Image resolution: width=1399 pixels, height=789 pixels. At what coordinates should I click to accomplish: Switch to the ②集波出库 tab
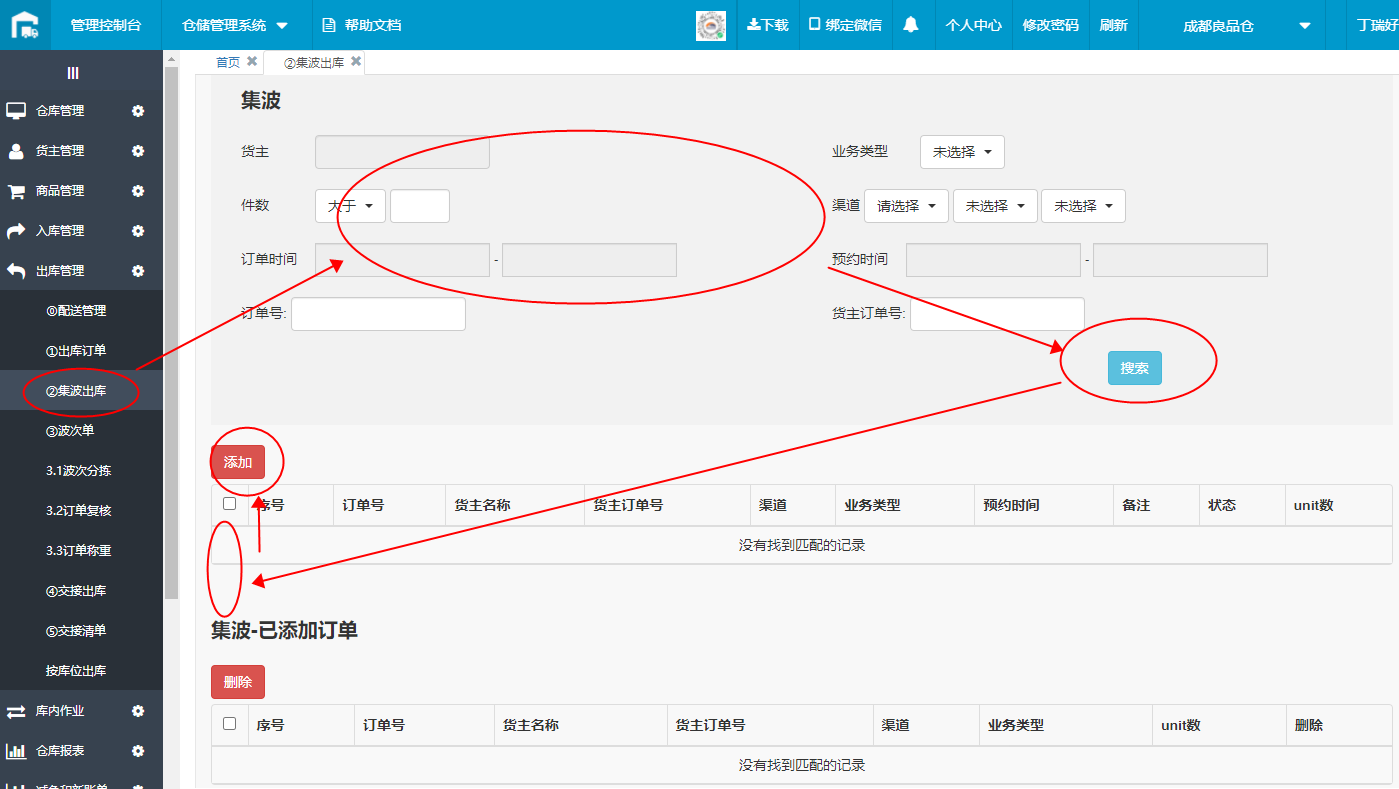314,62
